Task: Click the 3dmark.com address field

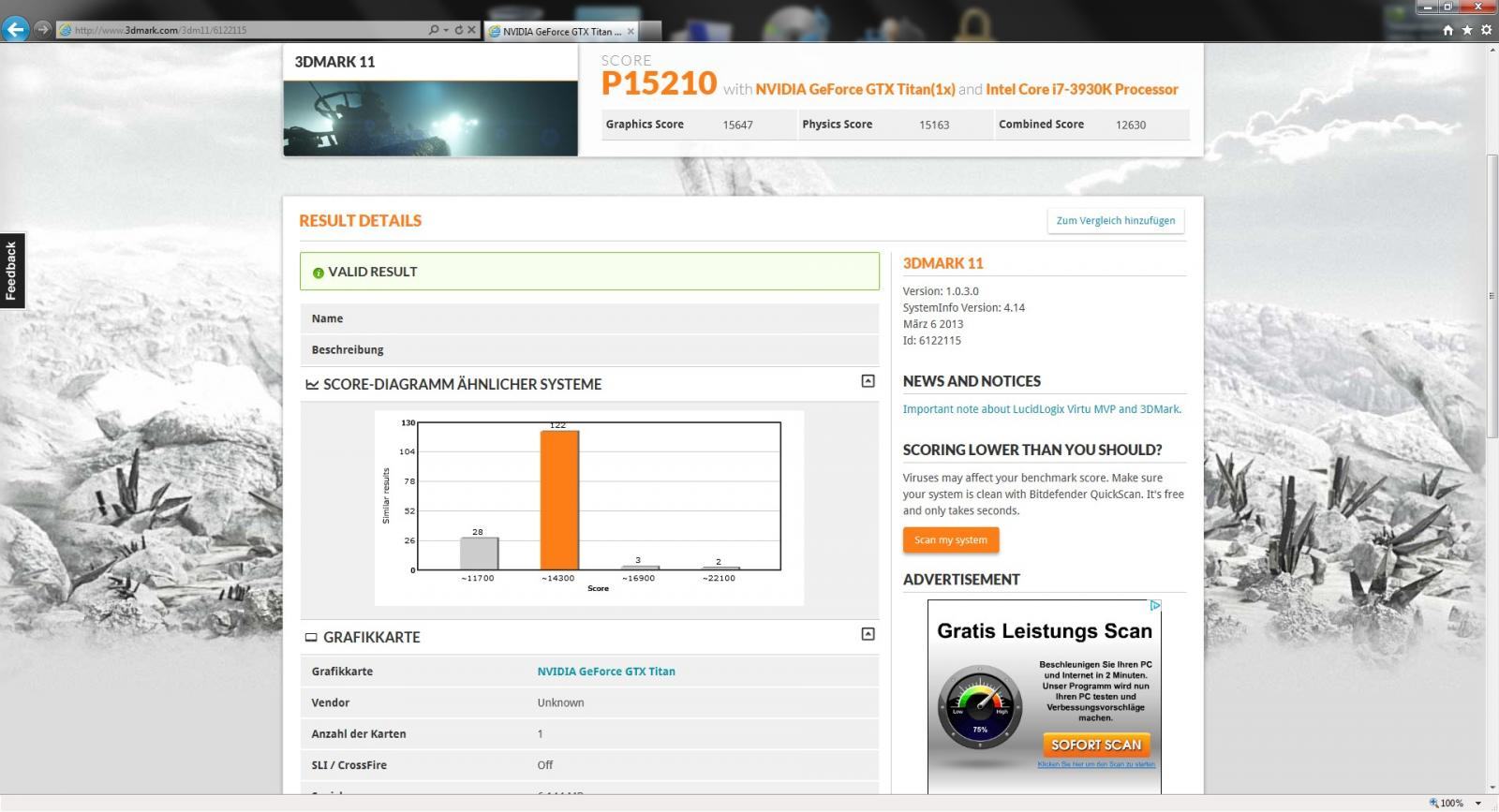Action: coord(242,30)
